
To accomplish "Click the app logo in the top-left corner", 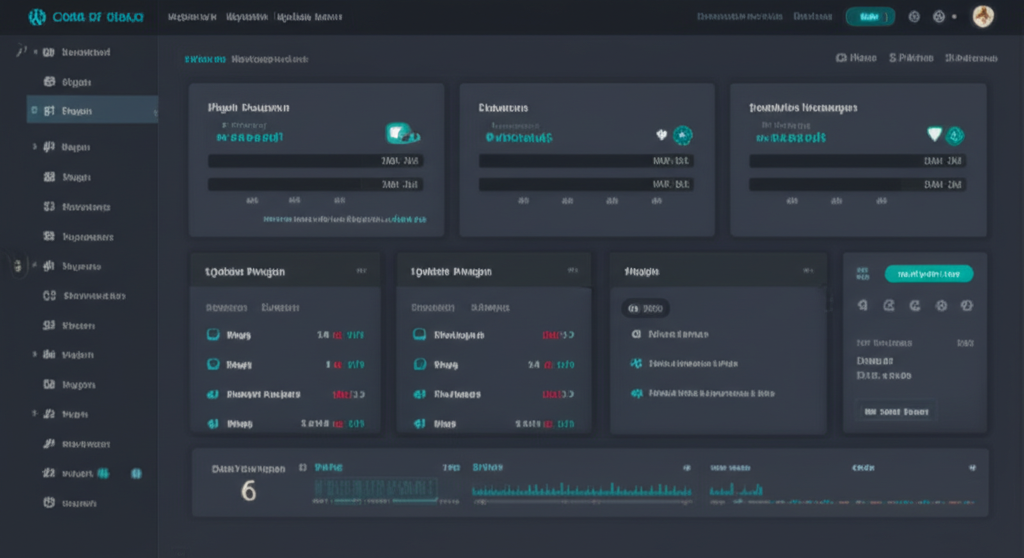I will 37,17.
